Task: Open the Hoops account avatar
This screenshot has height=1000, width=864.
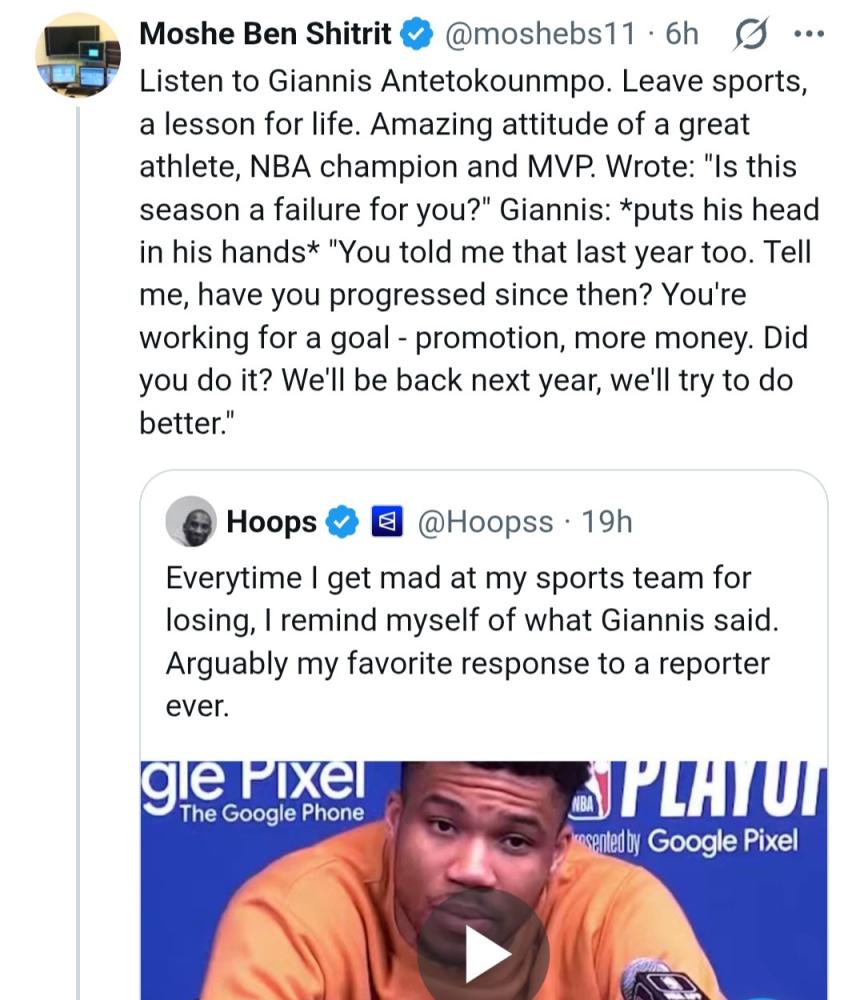Action: click(190, 521)
